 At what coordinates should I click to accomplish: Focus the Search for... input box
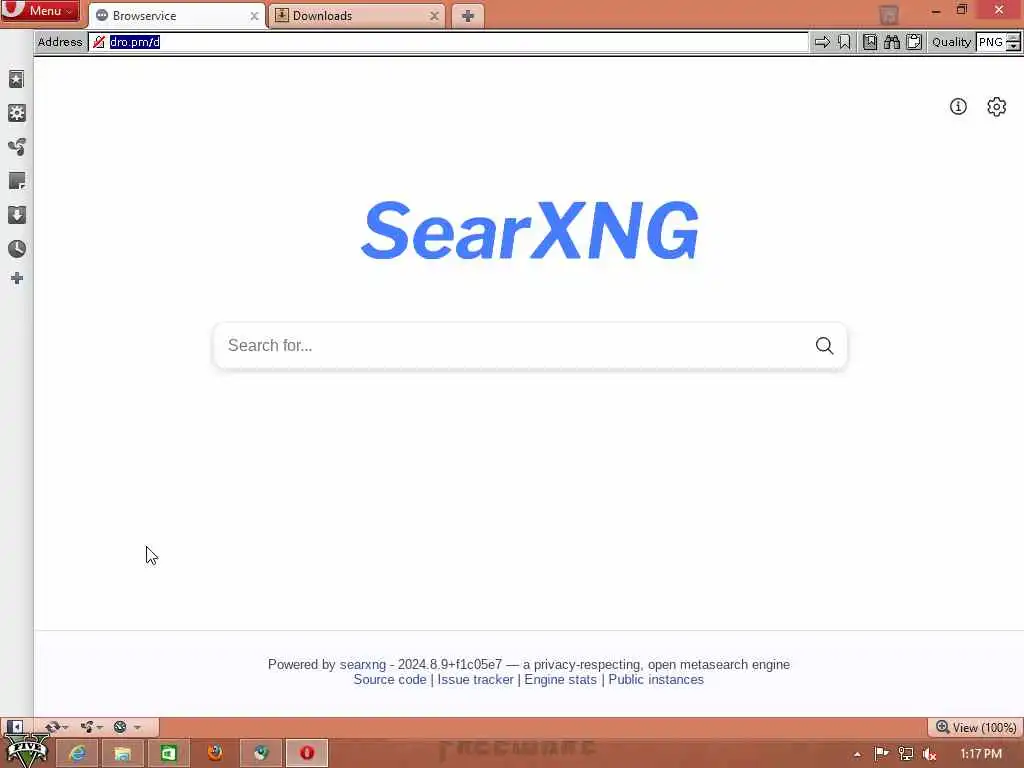[x=514, y=345]
